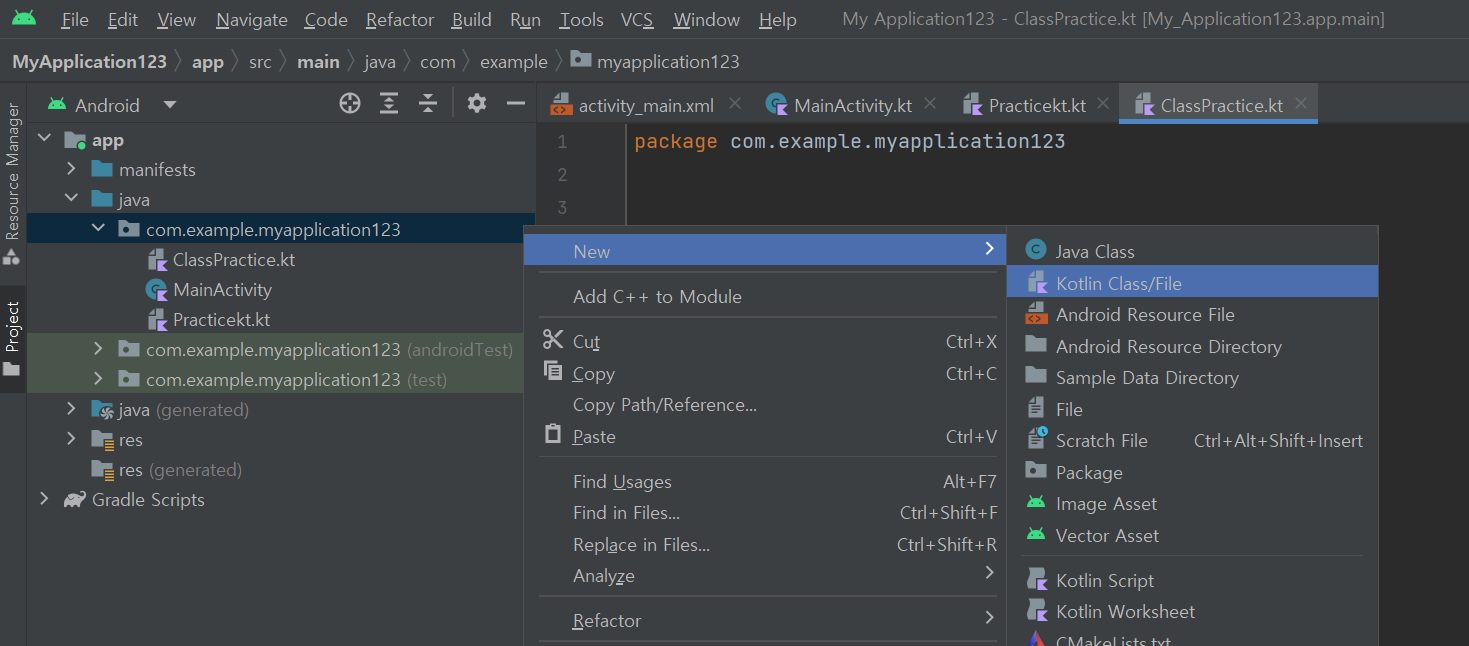Choose Image Asset in submenu
This screenshot has height=646, width=1469.
[x=1192, y=503]
